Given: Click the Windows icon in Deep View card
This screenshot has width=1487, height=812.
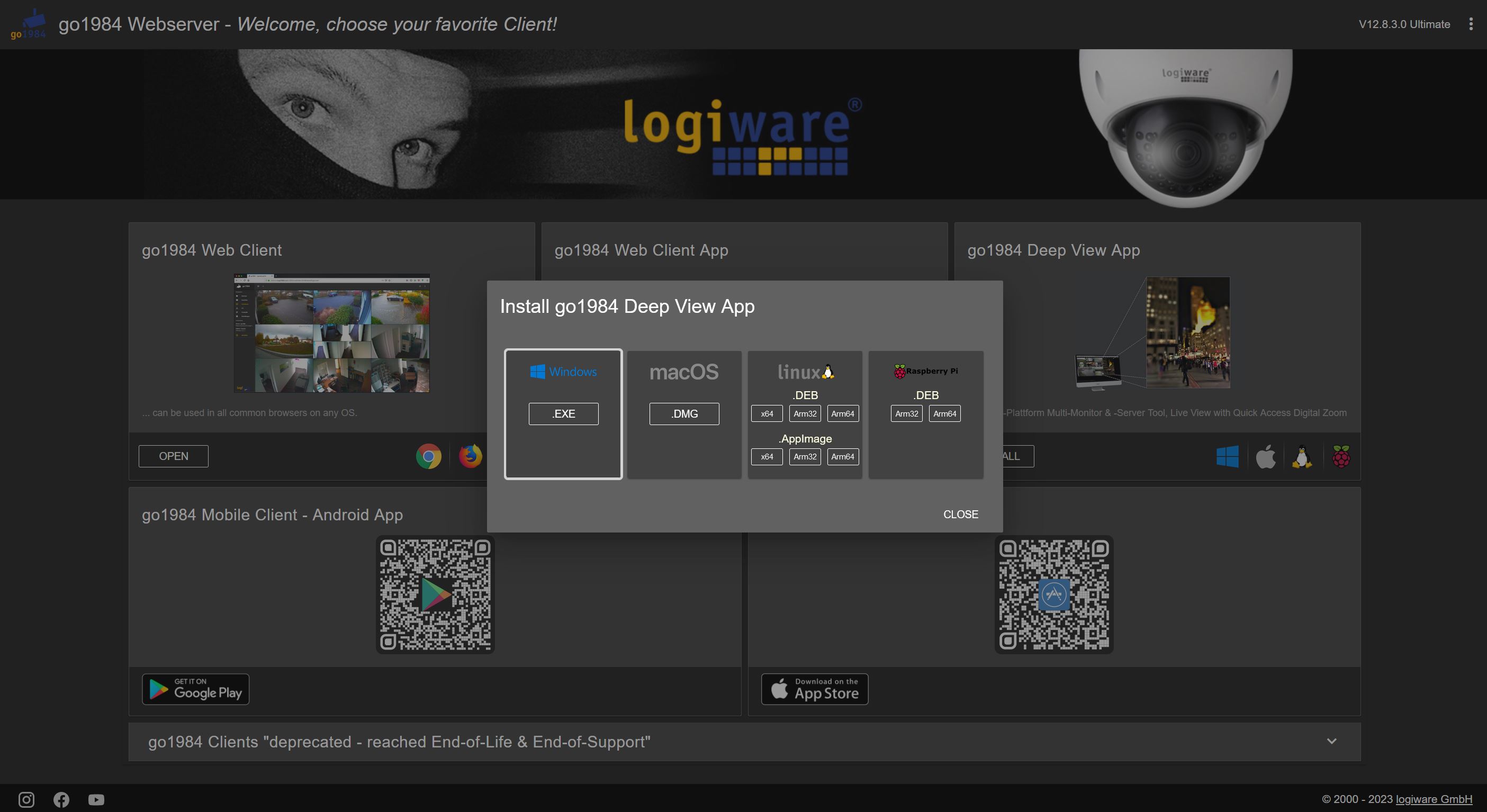Looking at the screenshot, I should click(x=1227, y=456).
